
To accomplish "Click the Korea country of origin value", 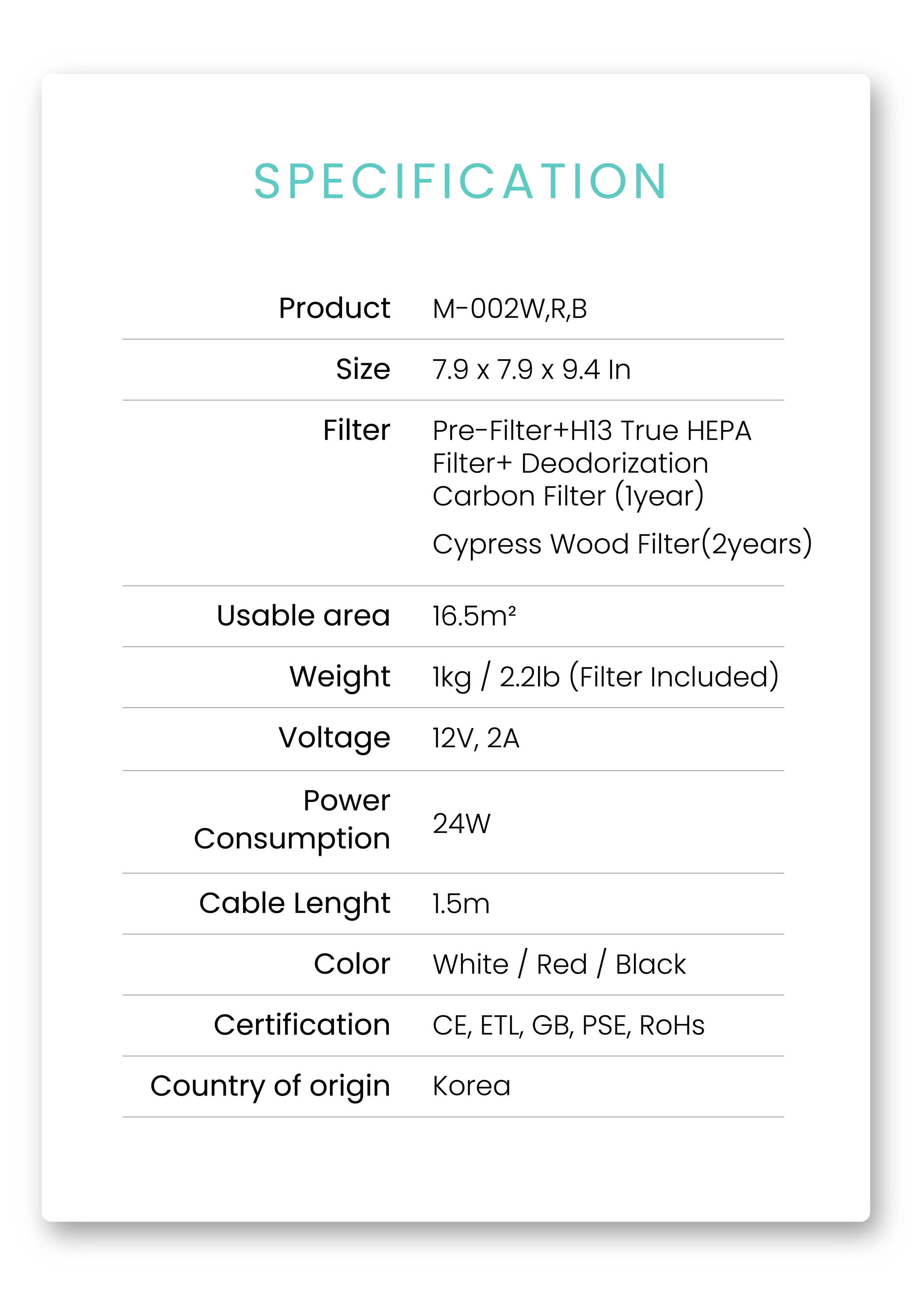I will click(471, 1086).
